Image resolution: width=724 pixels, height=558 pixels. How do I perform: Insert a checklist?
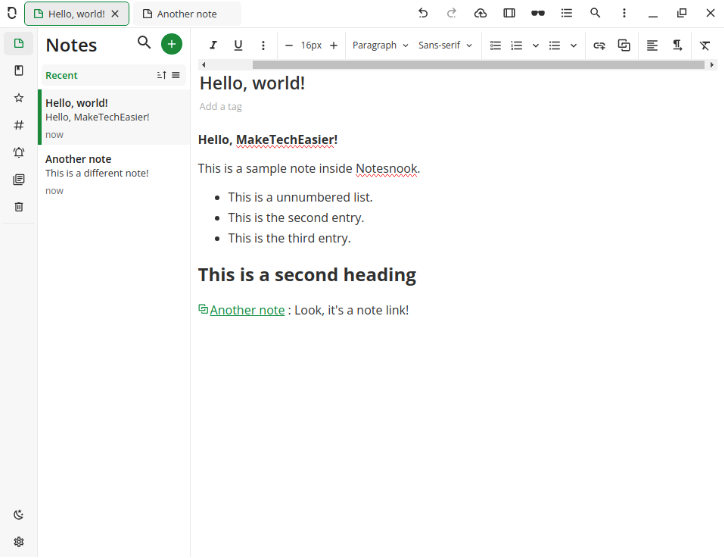[495, 45]
